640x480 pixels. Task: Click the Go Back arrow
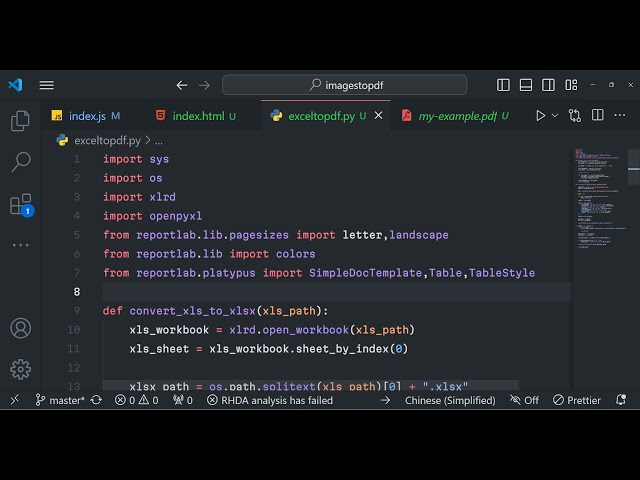pyautogui.click(x=182, y=85)
